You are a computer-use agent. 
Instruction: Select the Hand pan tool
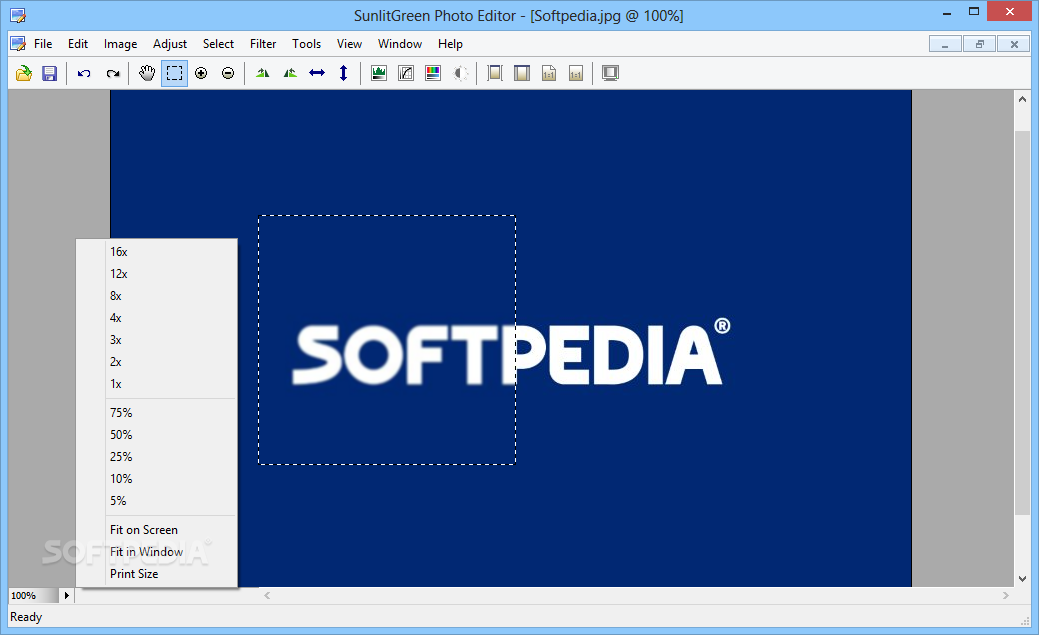click(x=147, y=73)
